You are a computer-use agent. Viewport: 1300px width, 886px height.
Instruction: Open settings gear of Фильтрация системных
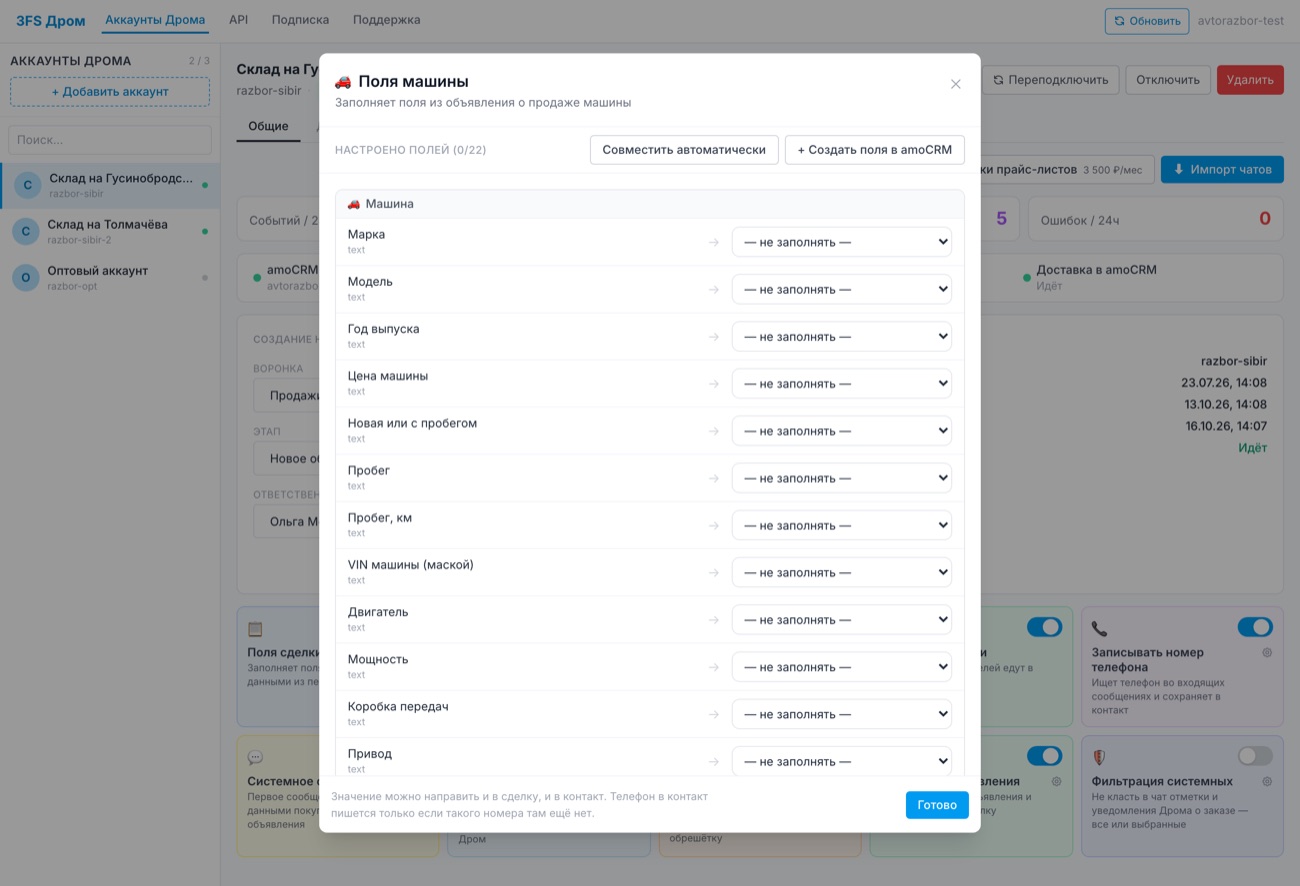coord(1267,781)
